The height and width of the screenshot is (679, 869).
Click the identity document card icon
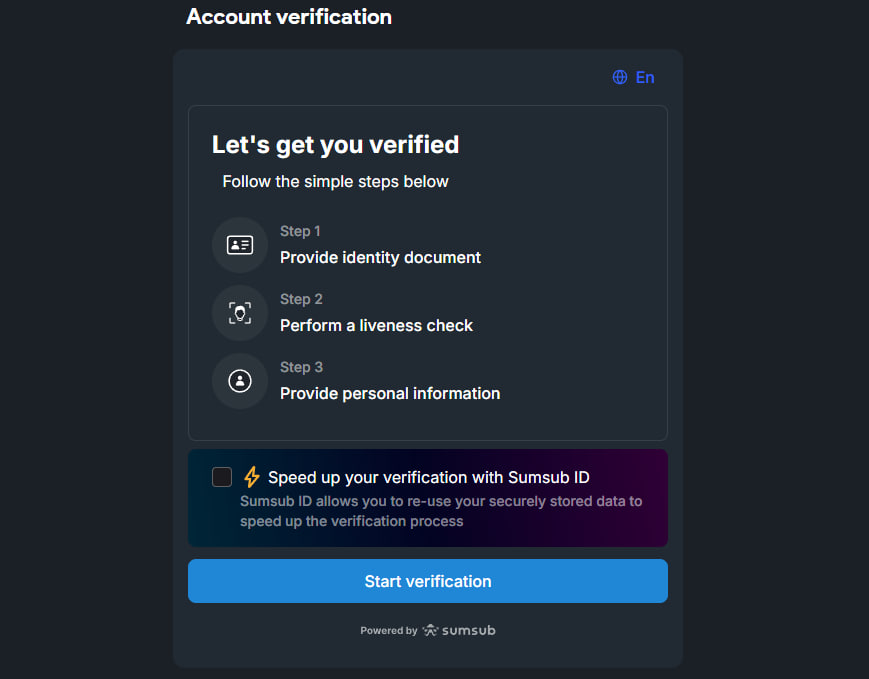tap(240, 245)
